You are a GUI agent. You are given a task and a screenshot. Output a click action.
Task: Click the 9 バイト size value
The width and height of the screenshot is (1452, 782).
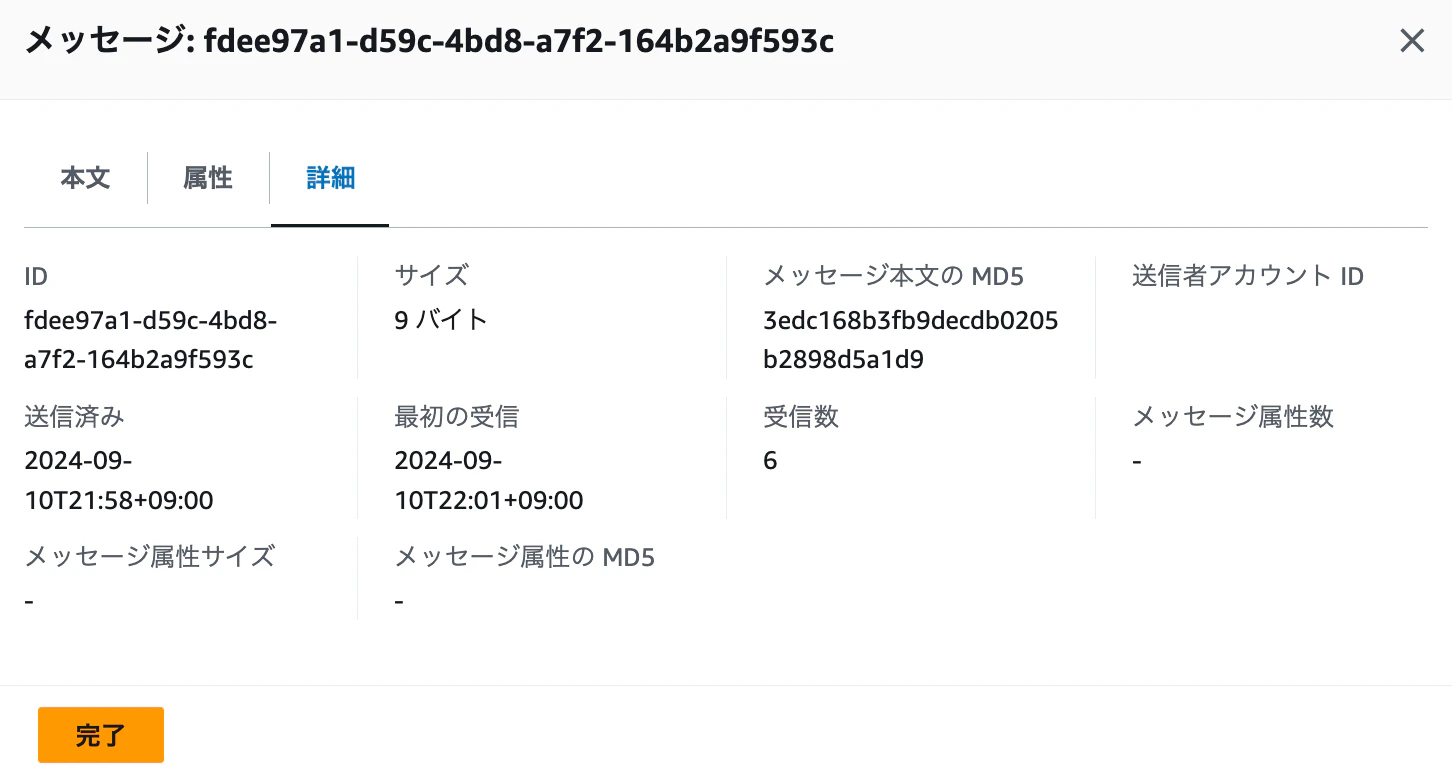(441, 320)
